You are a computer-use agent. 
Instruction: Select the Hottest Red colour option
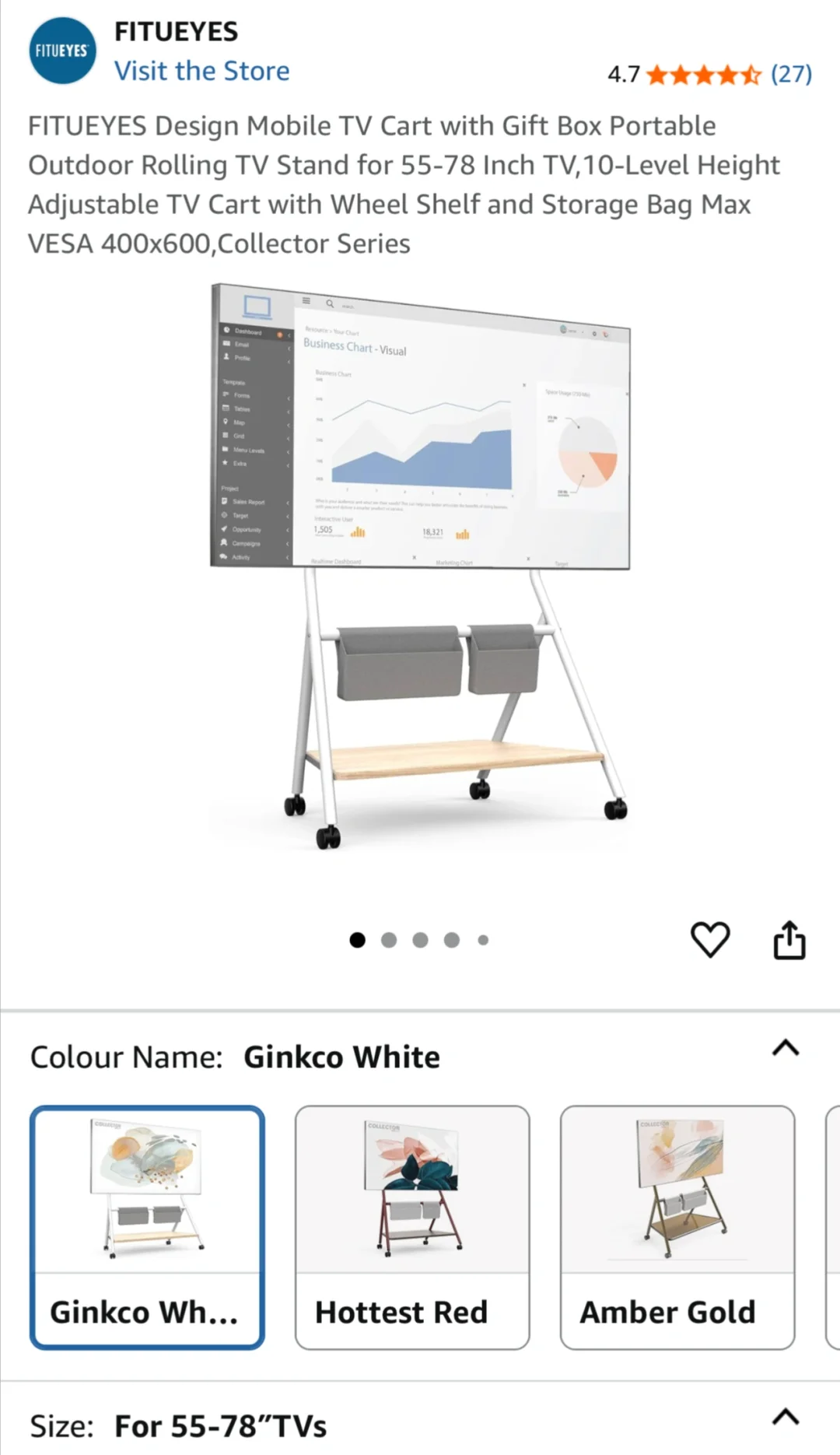[x=412, y=1227]
